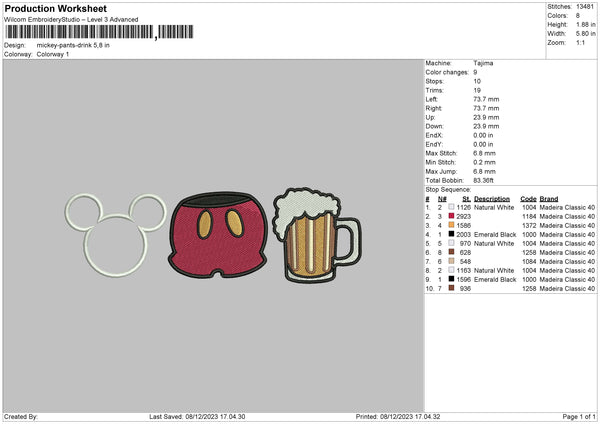Click the Max Jump: label

(441, 171)
